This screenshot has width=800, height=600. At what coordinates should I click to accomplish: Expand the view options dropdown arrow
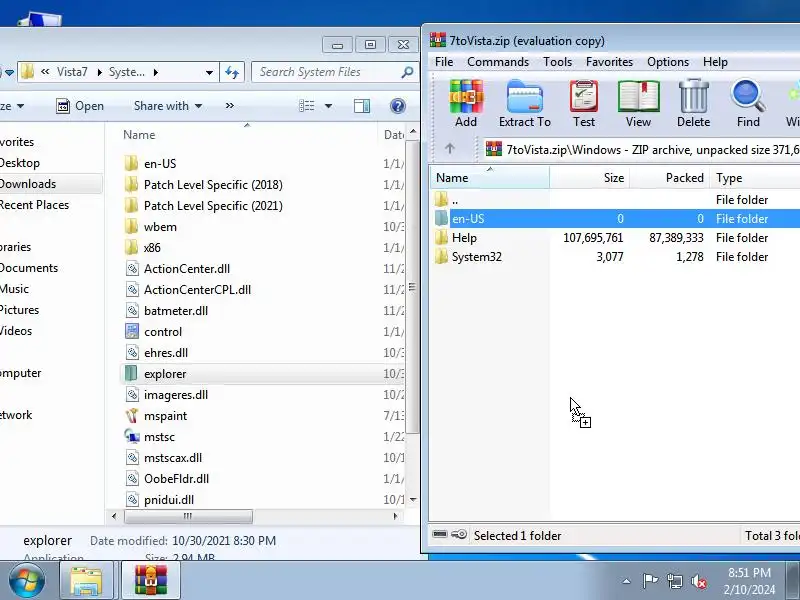tap(329, 106)
